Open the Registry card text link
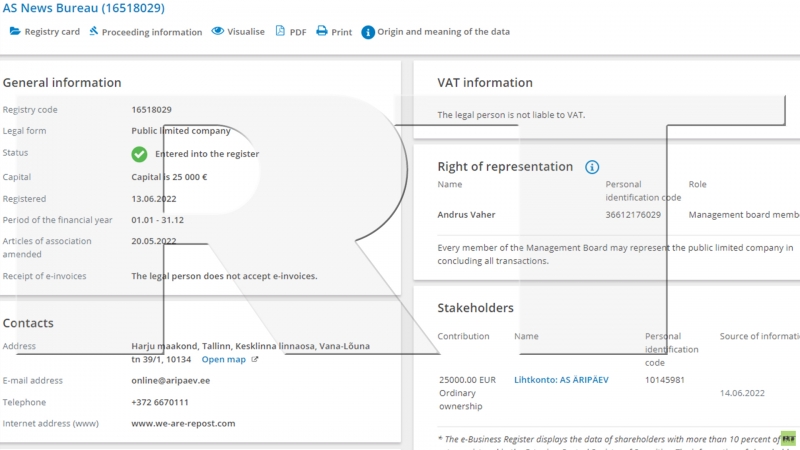This screenshot has width=800, height=450. (52, 32)
